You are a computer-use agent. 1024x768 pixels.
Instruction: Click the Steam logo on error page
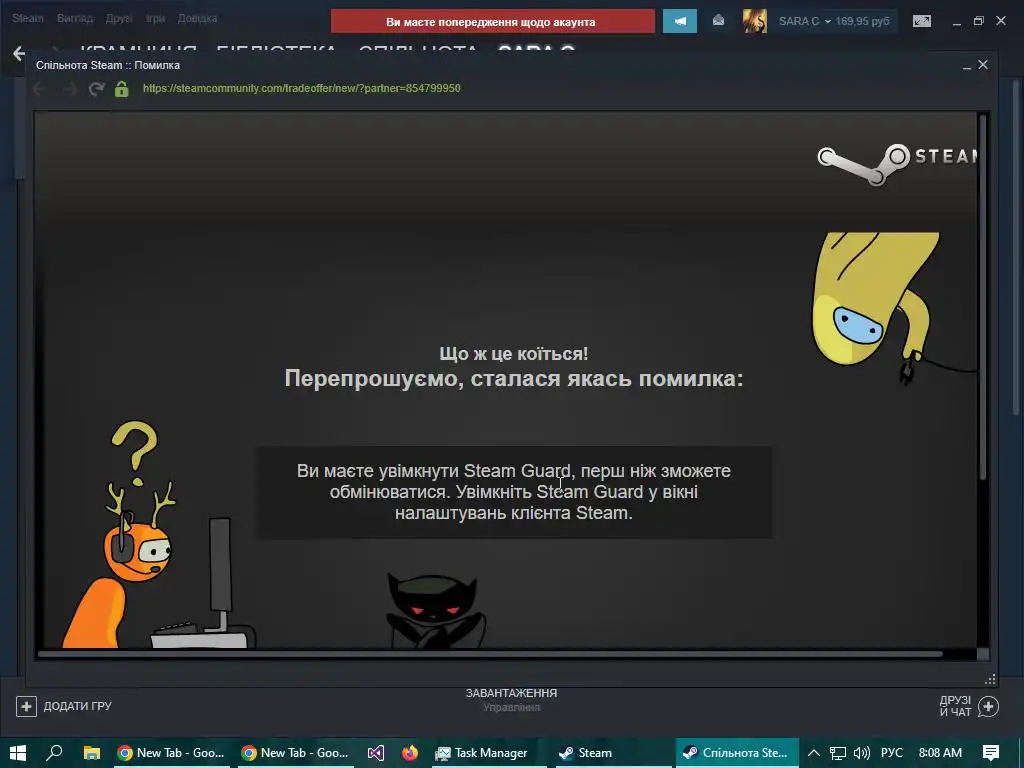[x=897, y=163]
